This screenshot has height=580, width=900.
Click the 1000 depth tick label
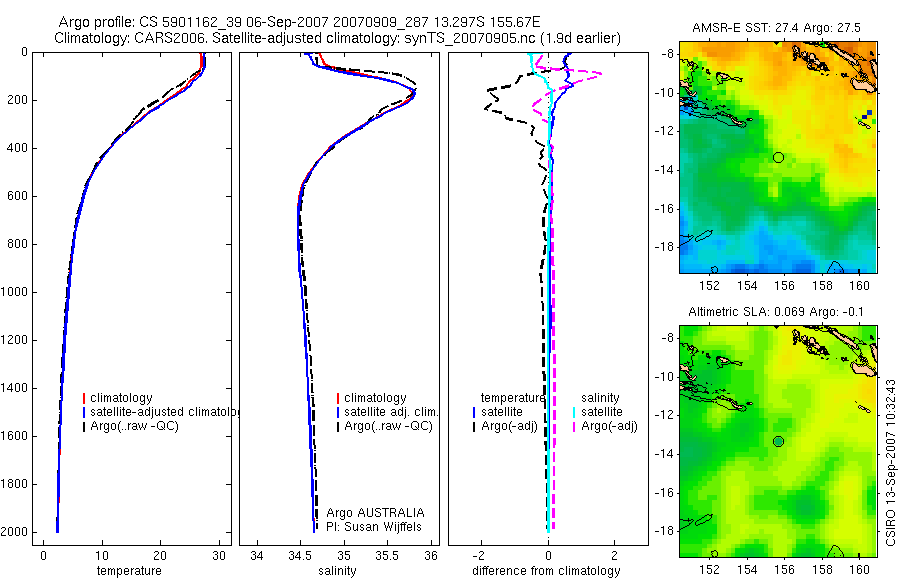pyautogui.click(x=15, y=292)
